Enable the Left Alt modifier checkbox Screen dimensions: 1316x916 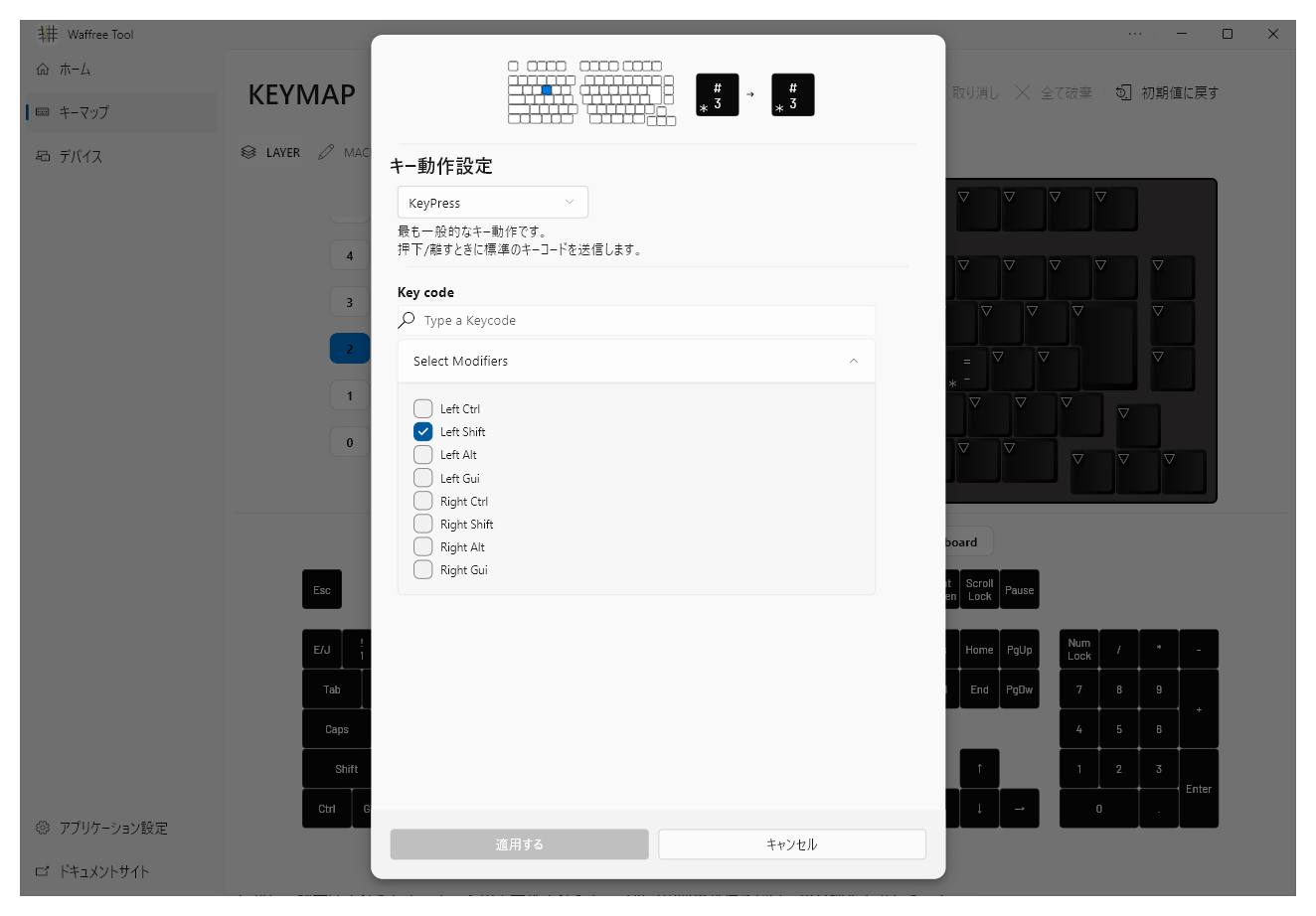tap(423, 454)
